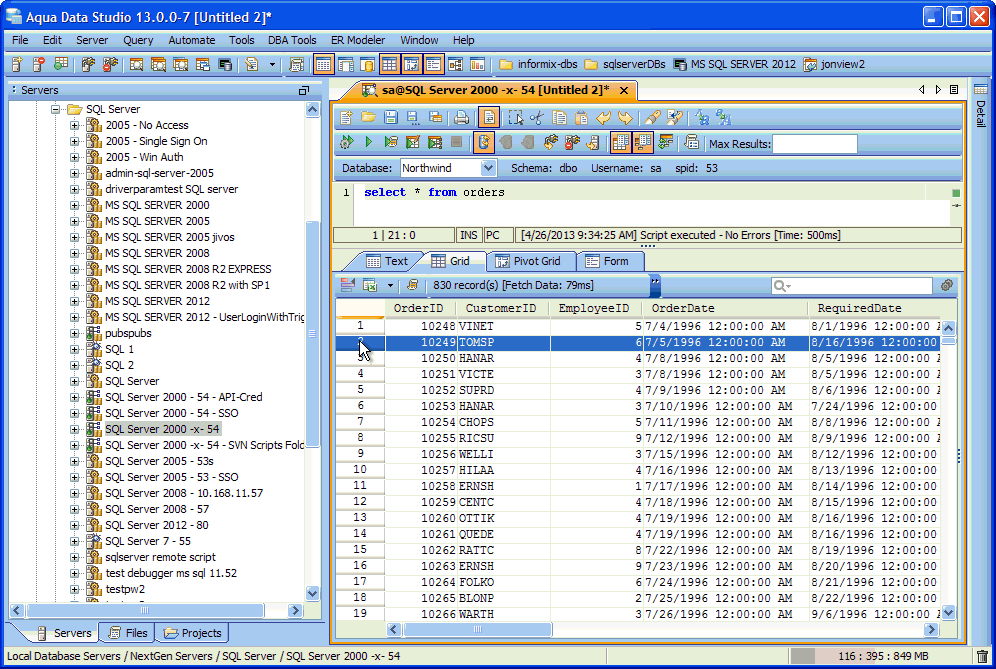This screenshot has height=669, width=996.
Task: Click the Copy icon in query toolbar
Action: (560, 118)
